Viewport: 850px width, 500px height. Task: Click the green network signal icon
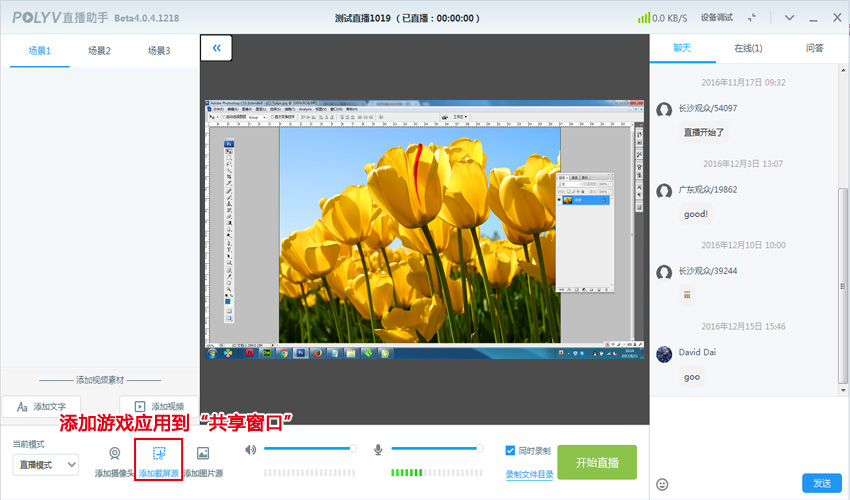pos(644,17)
